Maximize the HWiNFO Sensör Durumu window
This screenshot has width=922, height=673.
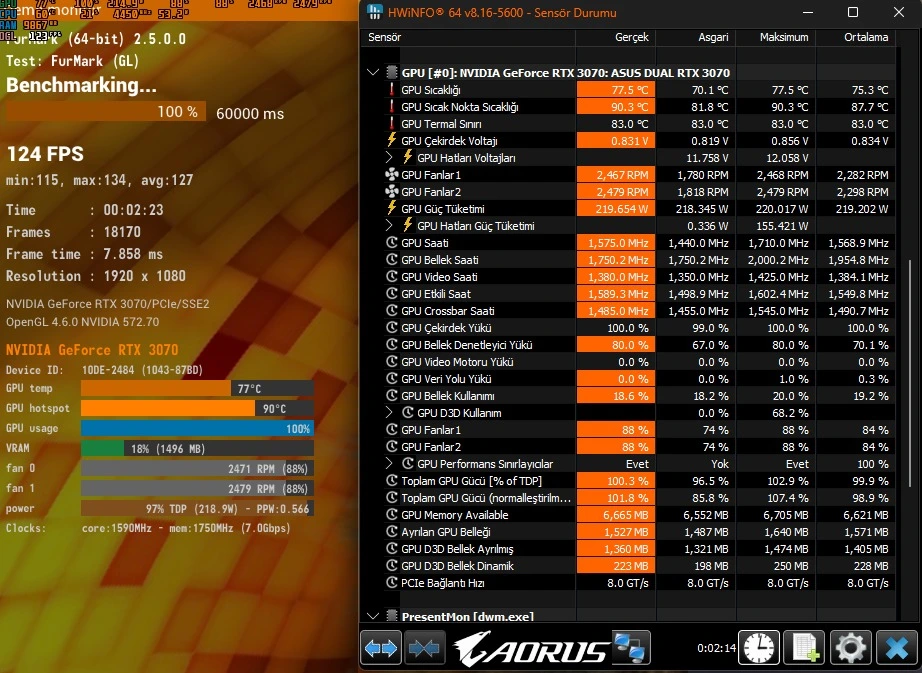(x=853, y=12)
